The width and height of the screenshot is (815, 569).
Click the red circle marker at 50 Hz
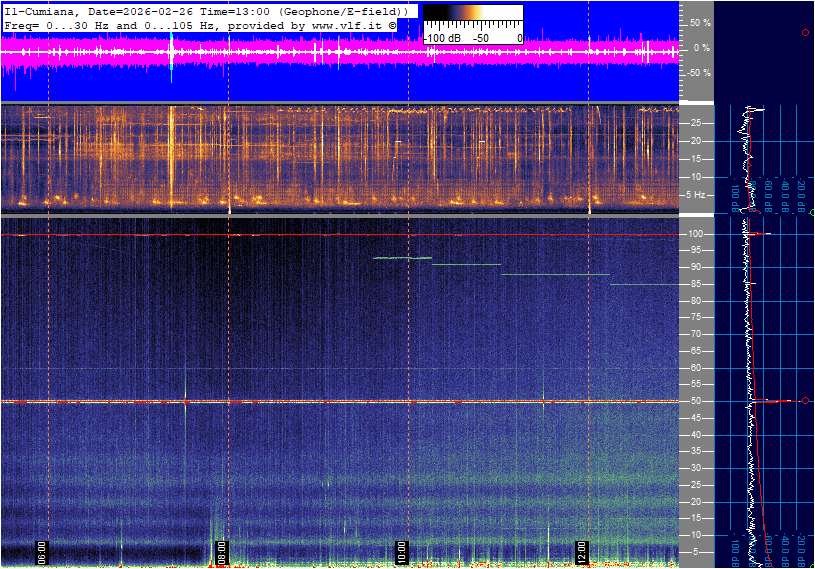click(805, 401)
